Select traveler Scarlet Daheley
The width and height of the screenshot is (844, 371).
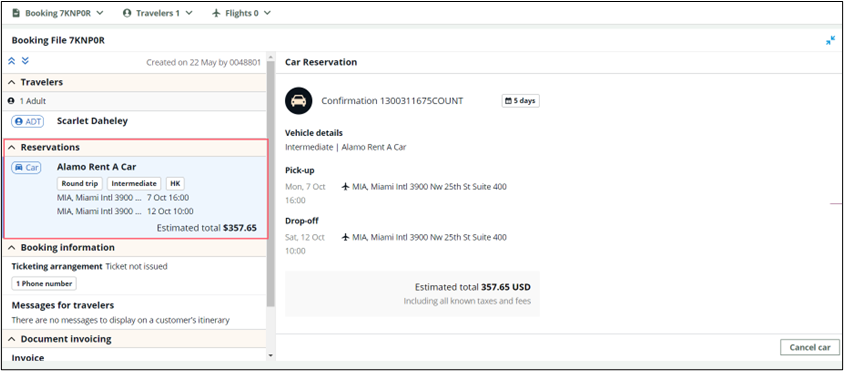click(x=92, y=121)
